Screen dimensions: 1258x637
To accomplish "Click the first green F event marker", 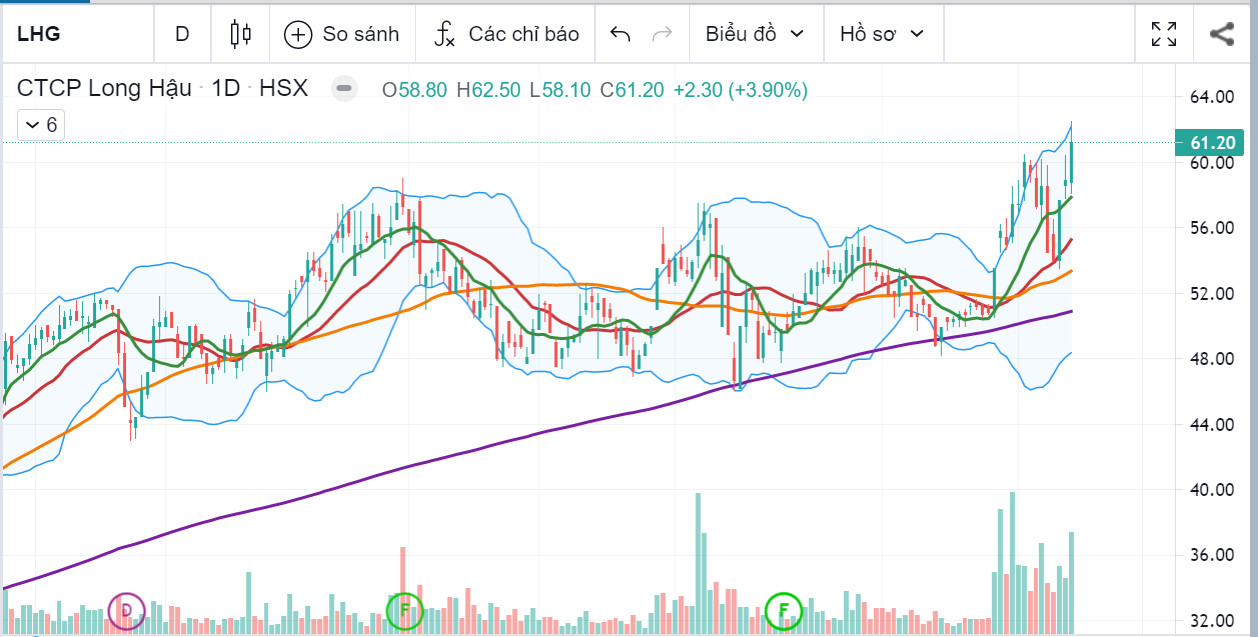I will tap(405, 609).
